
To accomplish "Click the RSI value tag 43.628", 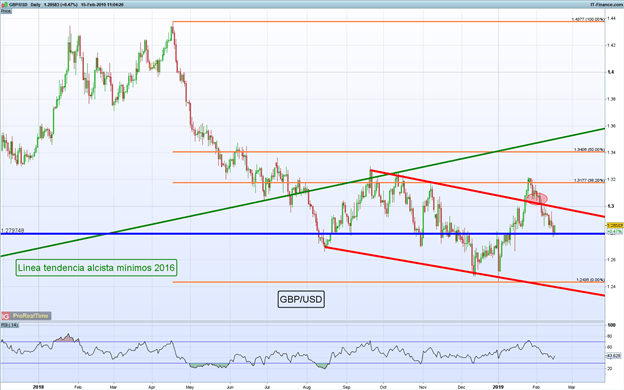I will [614, 356].
